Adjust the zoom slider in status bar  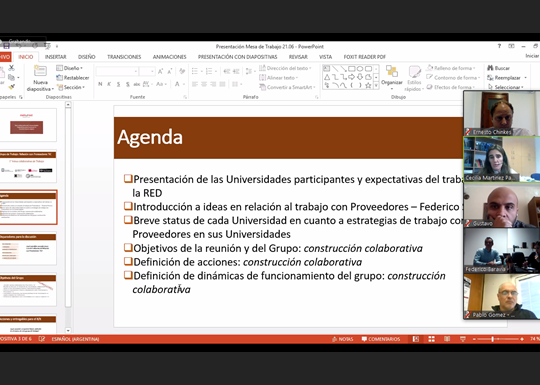[x=492, y=339]
